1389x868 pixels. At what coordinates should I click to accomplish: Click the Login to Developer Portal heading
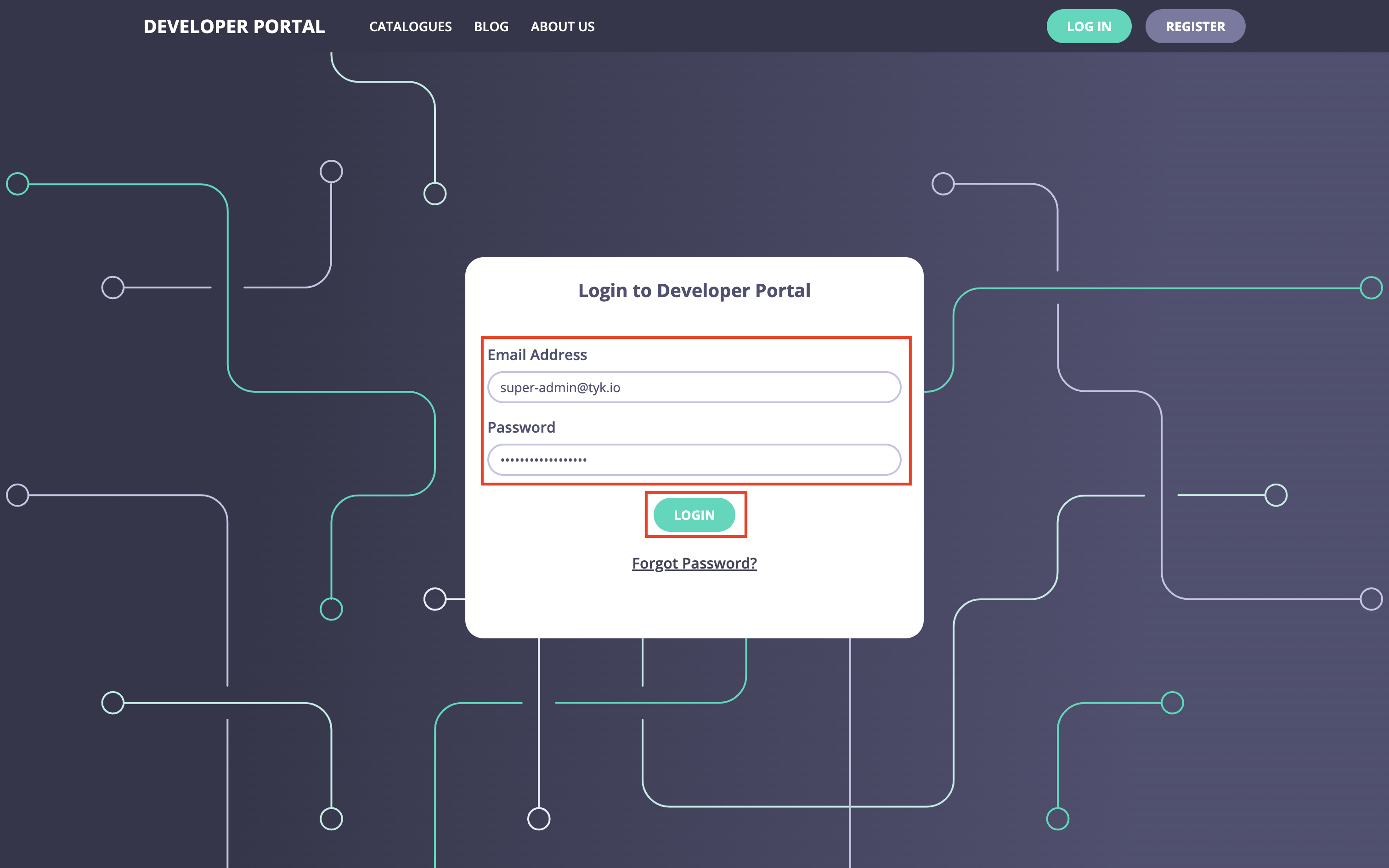pyautogui.click(x=694, y=290)
